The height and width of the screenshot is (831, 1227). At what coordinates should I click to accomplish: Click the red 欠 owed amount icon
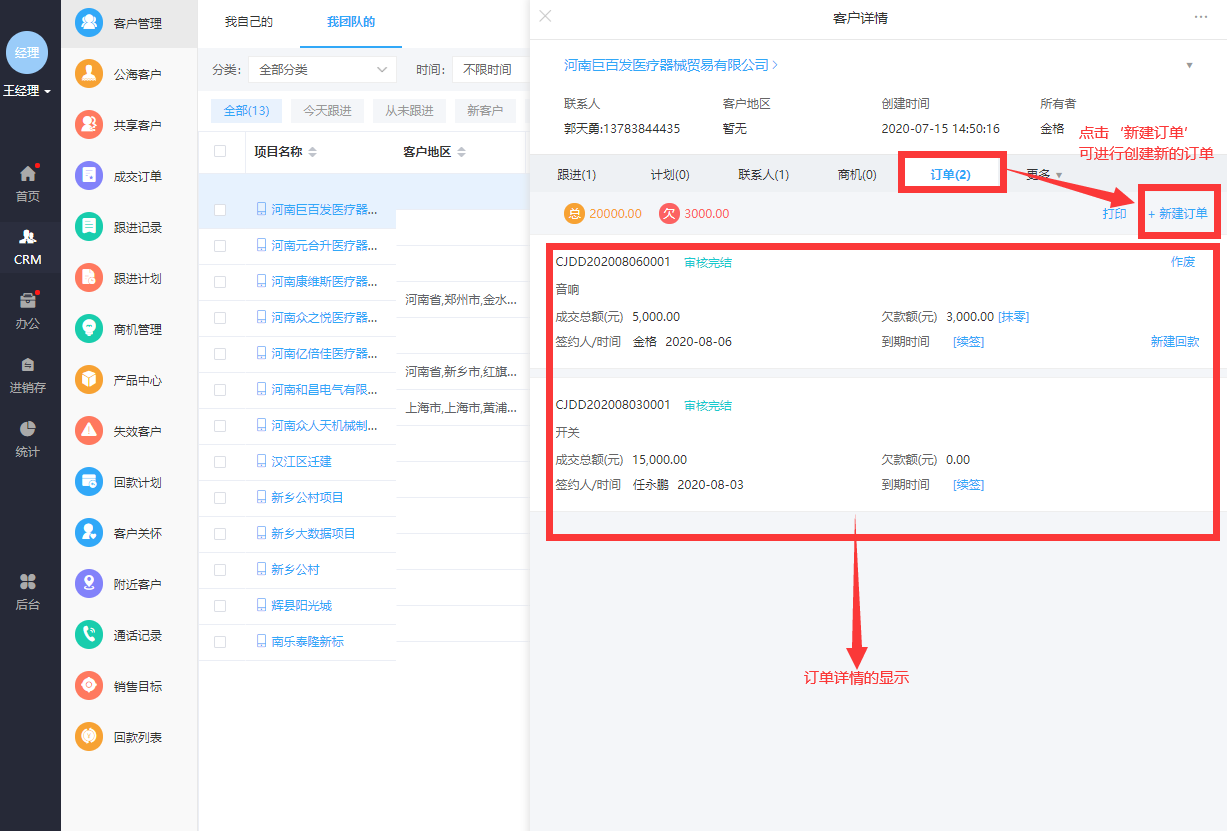[669, 213]
